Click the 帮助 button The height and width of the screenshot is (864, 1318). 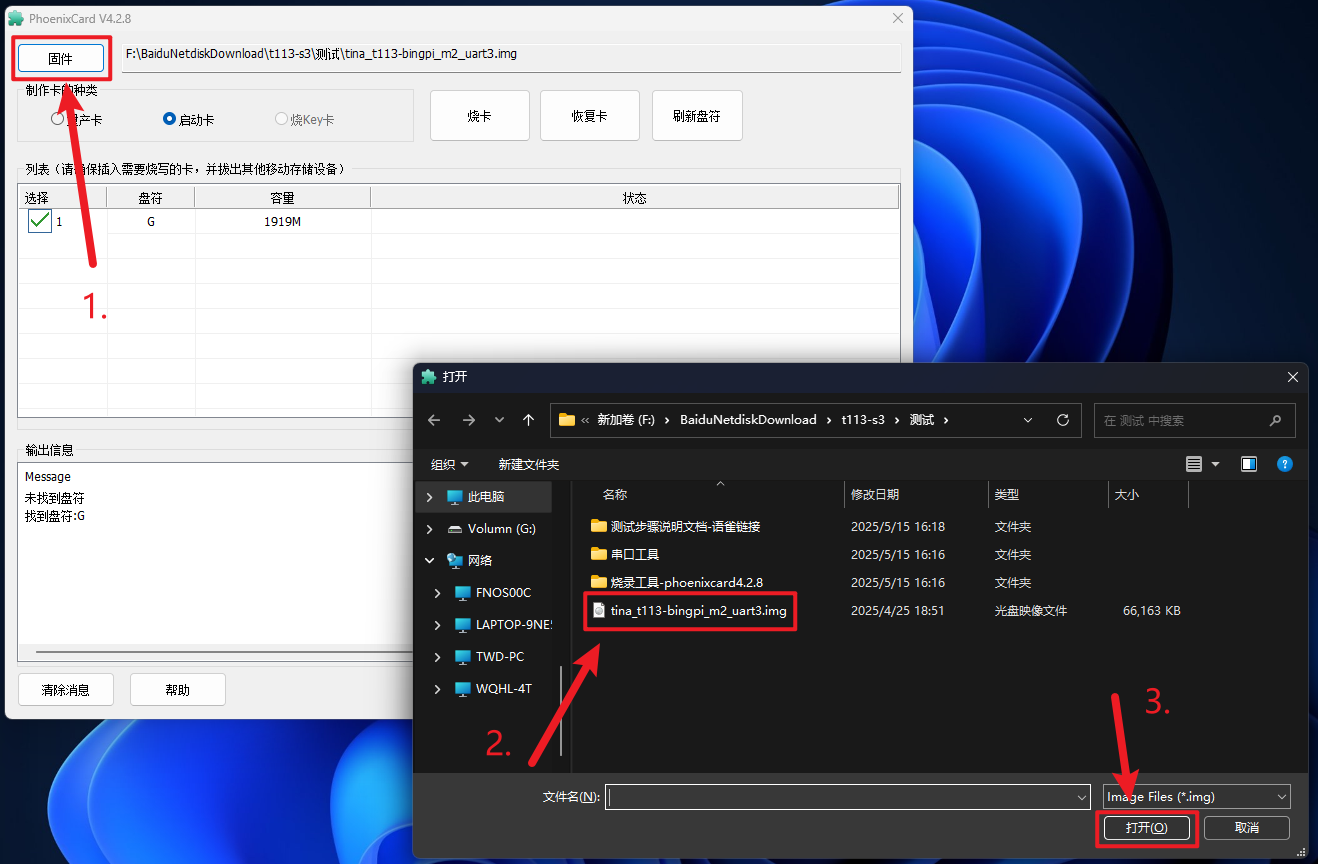point(177,690)
